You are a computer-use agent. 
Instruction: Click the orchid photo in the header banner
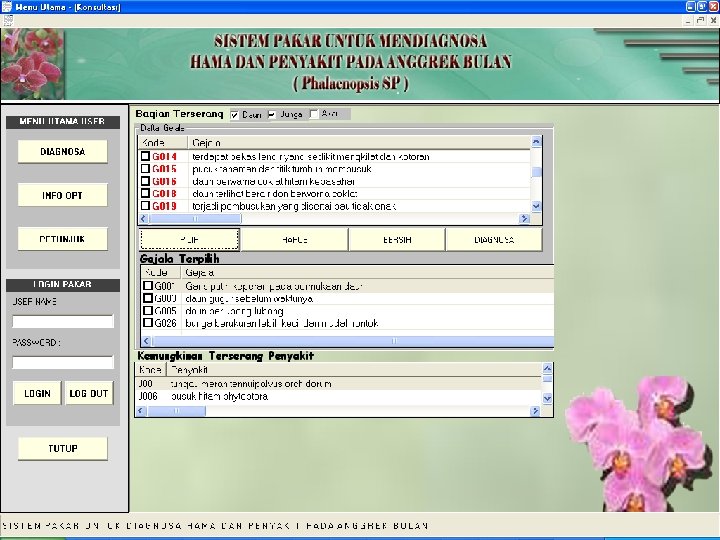32,64
